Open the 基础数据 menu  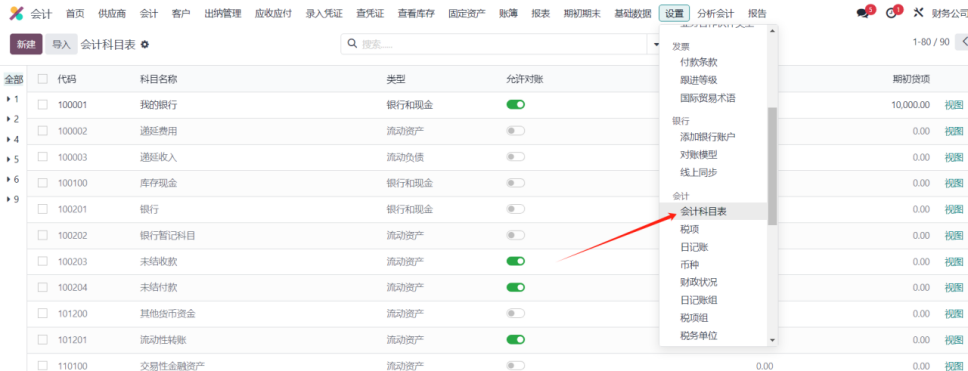[x=633, y=13]
